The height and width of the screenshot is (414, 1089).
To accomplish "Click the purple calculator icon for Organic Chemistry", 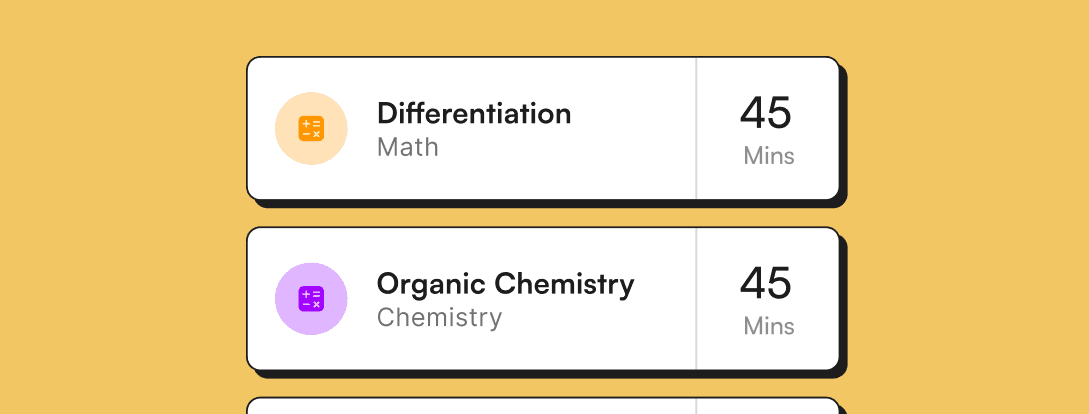I will pyautogui.click(x=311, y=299).
